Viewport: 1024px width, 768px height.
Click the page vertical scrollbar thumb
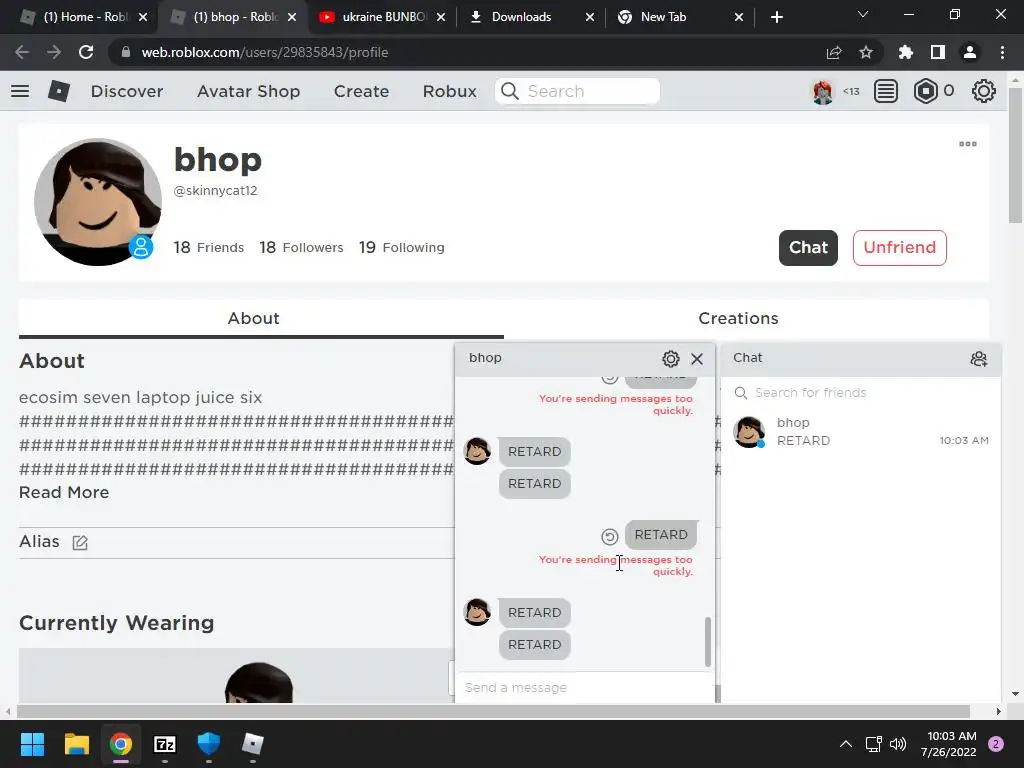point(1016,154)
